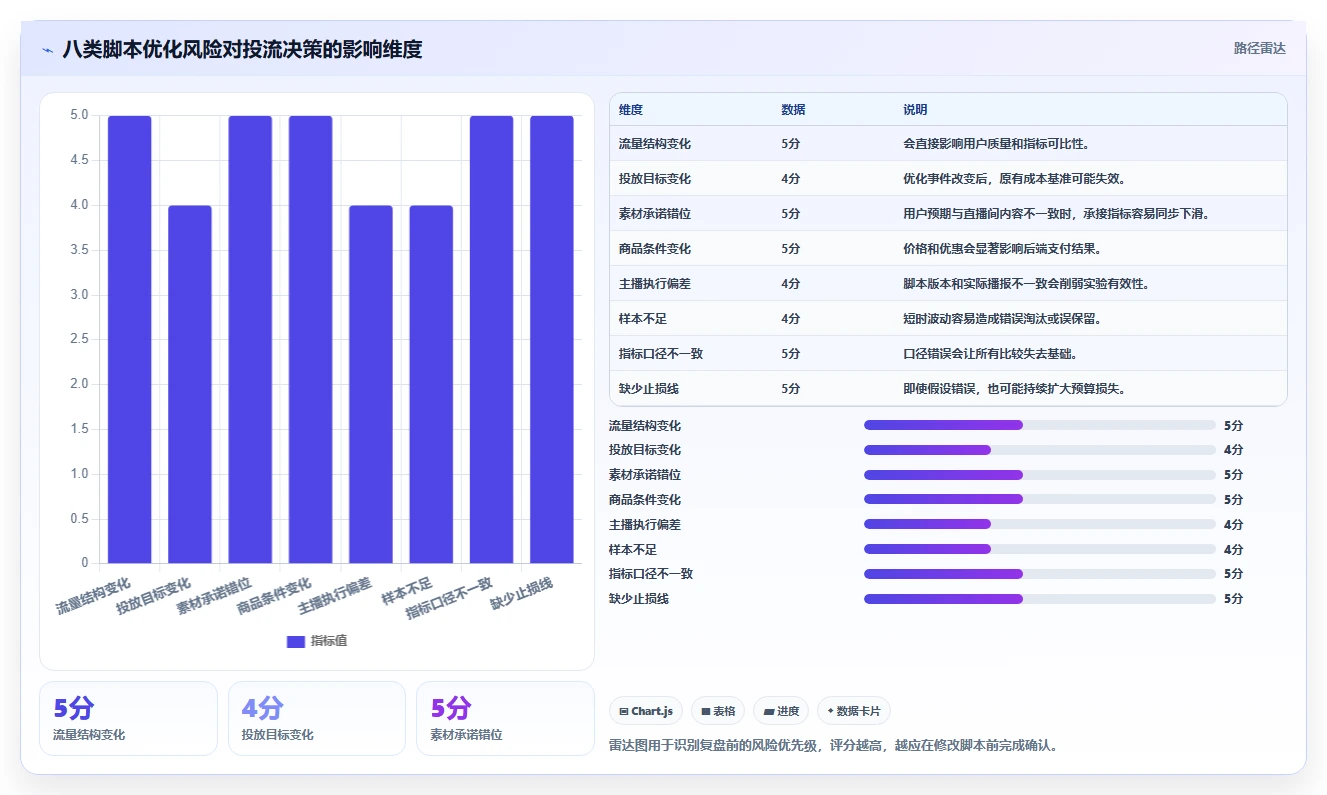Click the 5分 流量结构变化 summary card
1327x795 pixels.
128,719
